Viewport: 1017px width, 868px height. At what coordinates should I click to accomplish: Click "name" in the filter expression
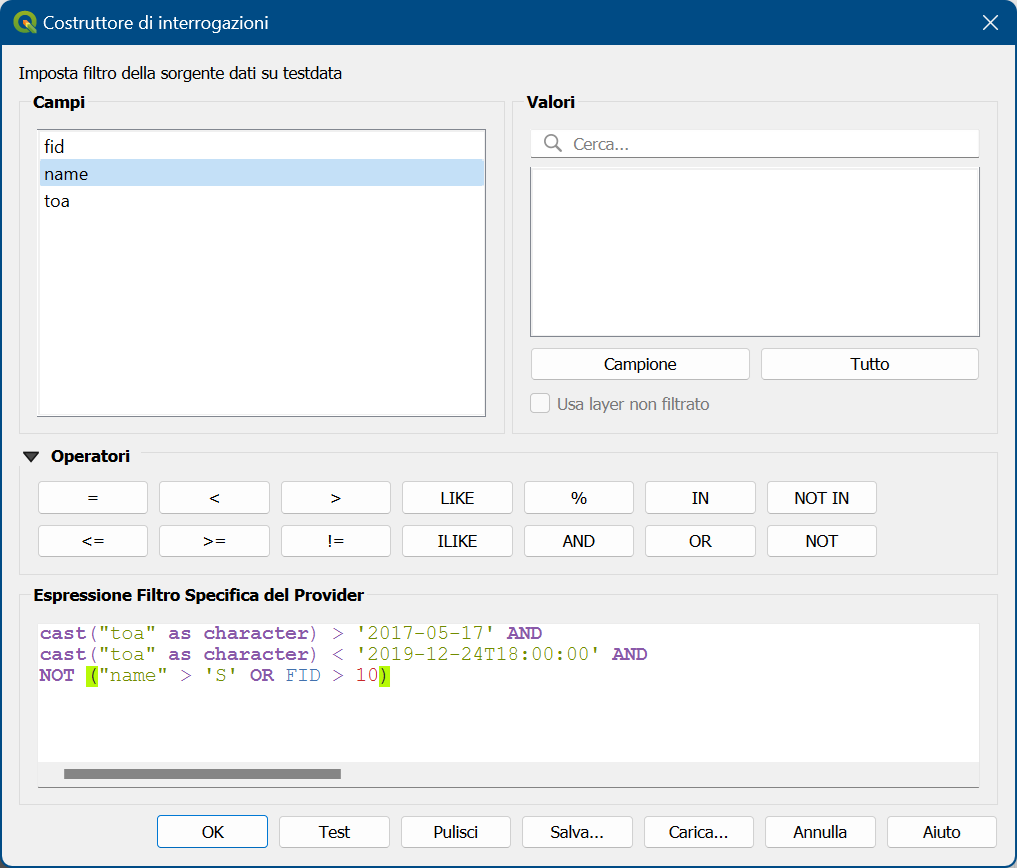[133, 675]
